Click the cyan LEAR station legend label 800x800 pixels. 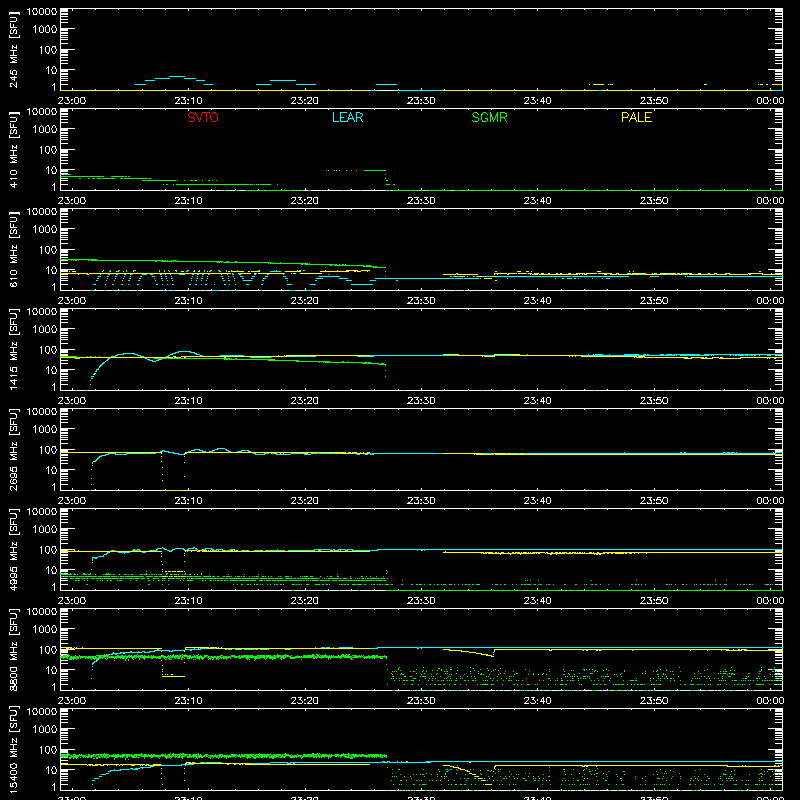pos(347,117)
